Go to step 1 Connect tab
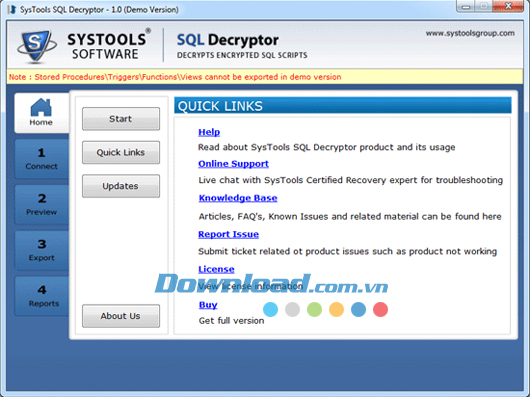This screenshot has width=530, height=397. [x=41, y=159]
